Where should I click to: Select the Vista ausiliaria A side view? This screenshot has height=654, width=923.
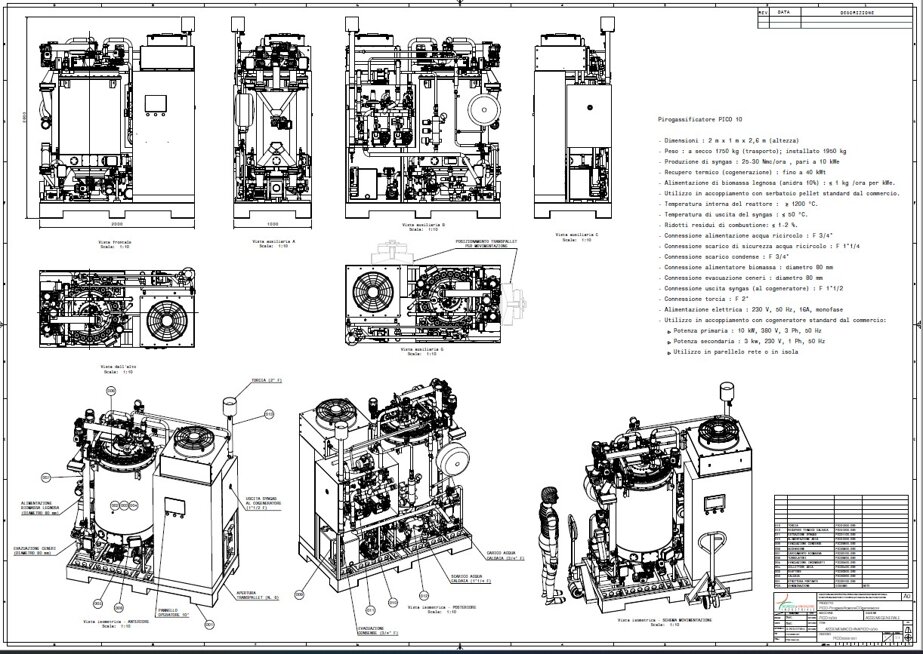(272, 118)
